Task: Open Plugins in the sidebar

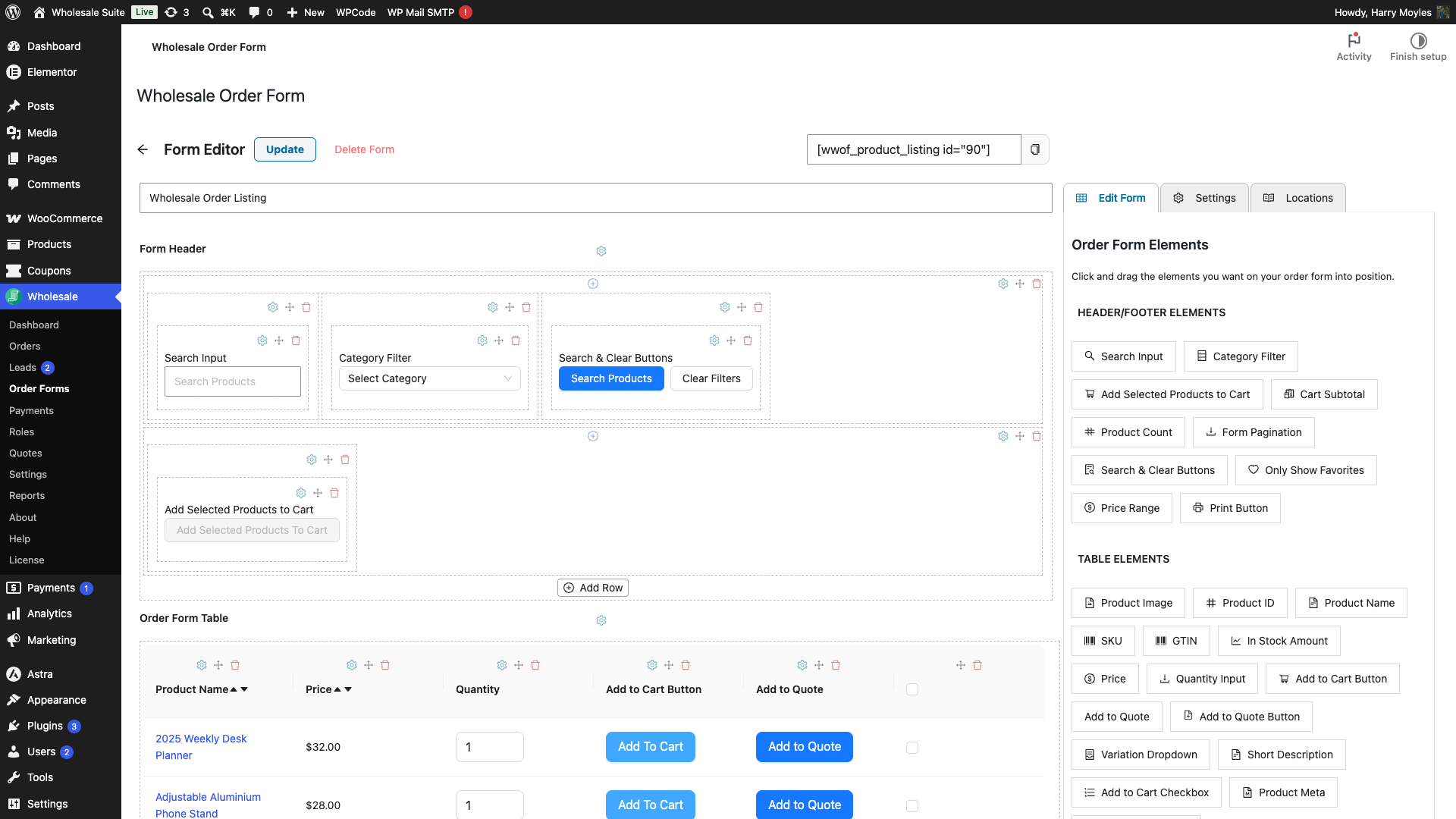Action: 45,726
